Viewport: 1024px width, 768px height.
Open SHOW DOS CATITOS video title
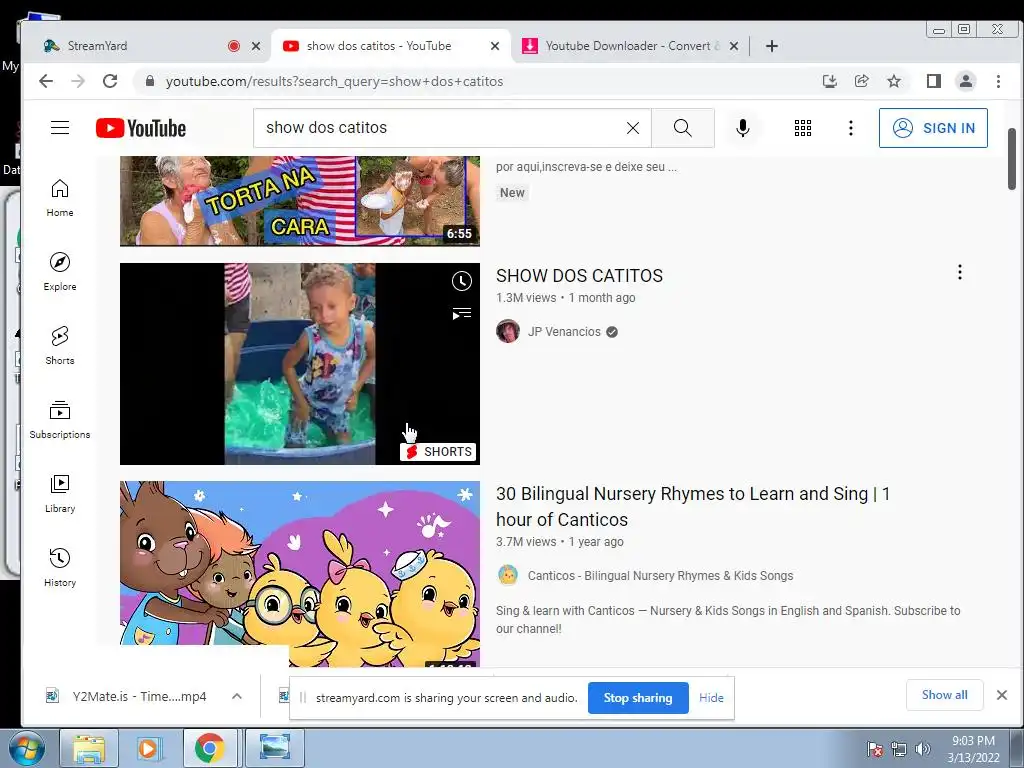[579, 276]
